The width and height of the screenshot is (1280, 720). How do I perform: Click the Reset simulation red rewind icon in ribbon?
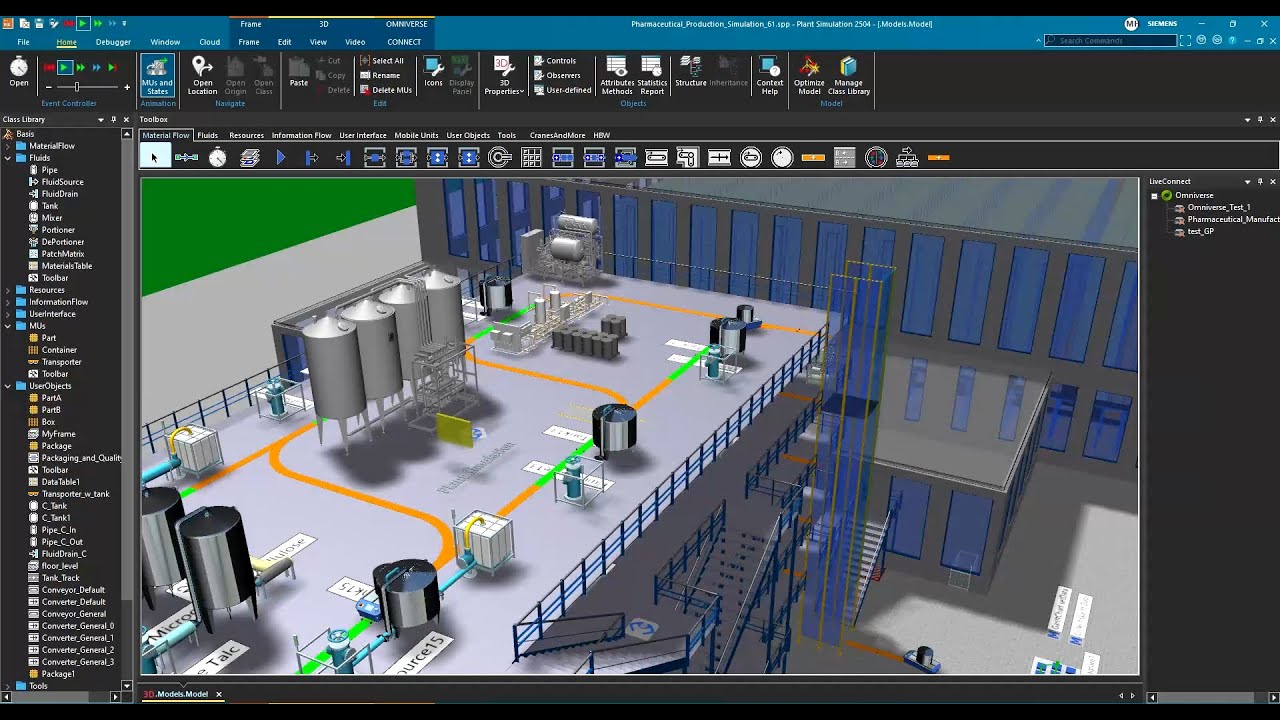pyautogui.click(x=48, y=67)
